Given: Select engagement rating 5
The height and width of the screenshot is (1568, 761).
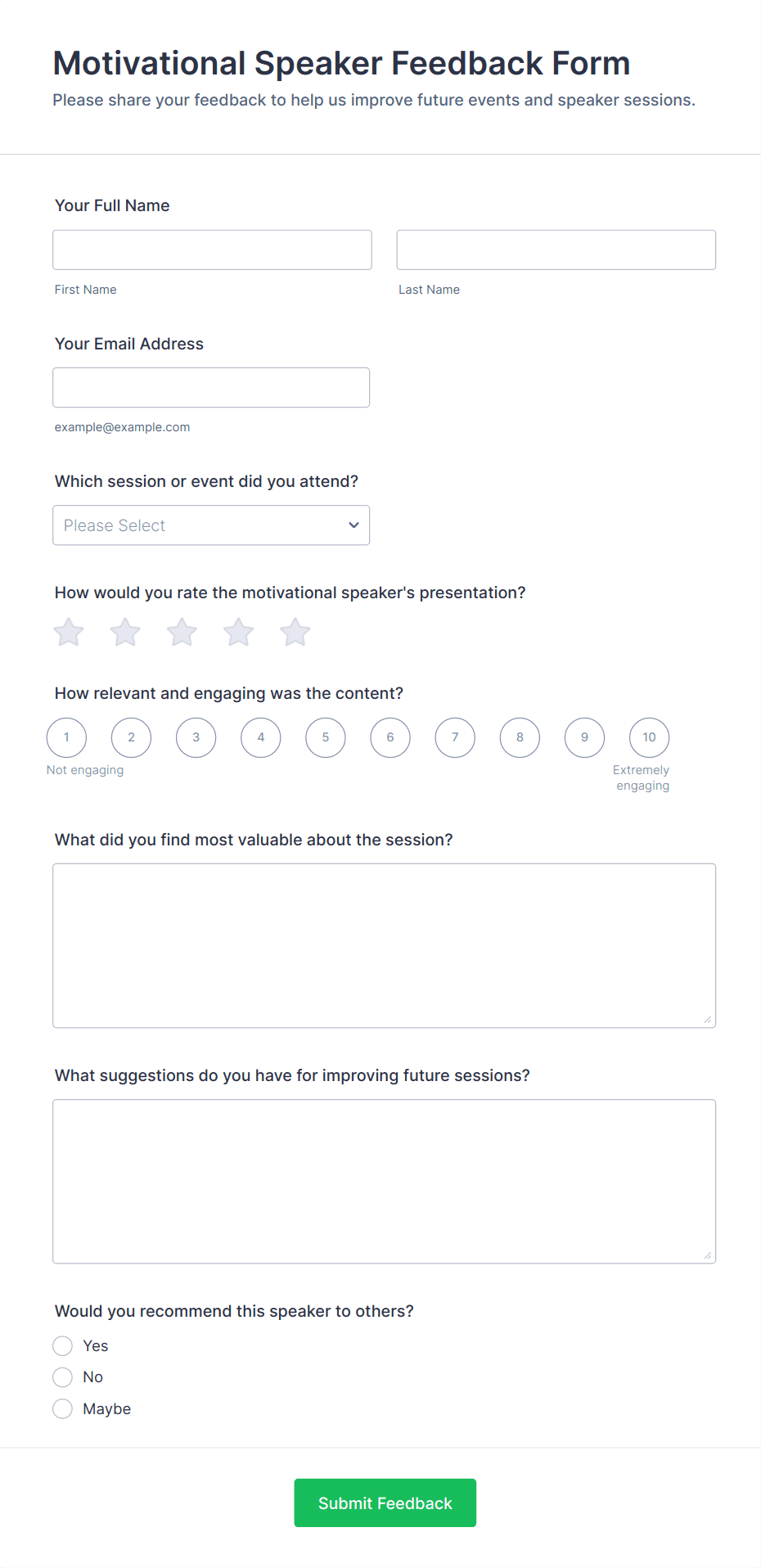Looking at the screenshot, I should pyautogui.click(x=326, y=737).
